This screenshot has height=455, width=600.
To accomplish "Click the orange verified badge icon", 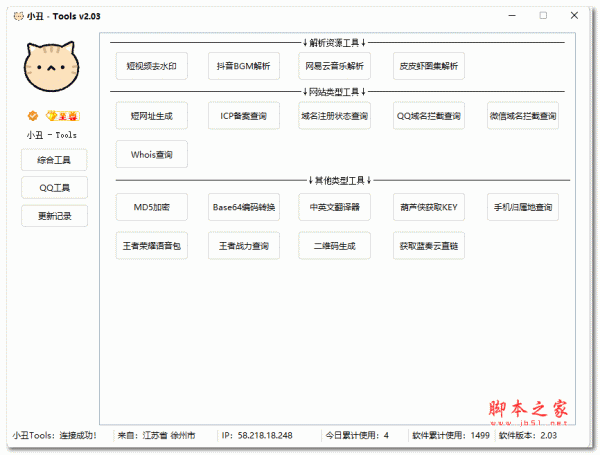I will click(x=33, y=116).
